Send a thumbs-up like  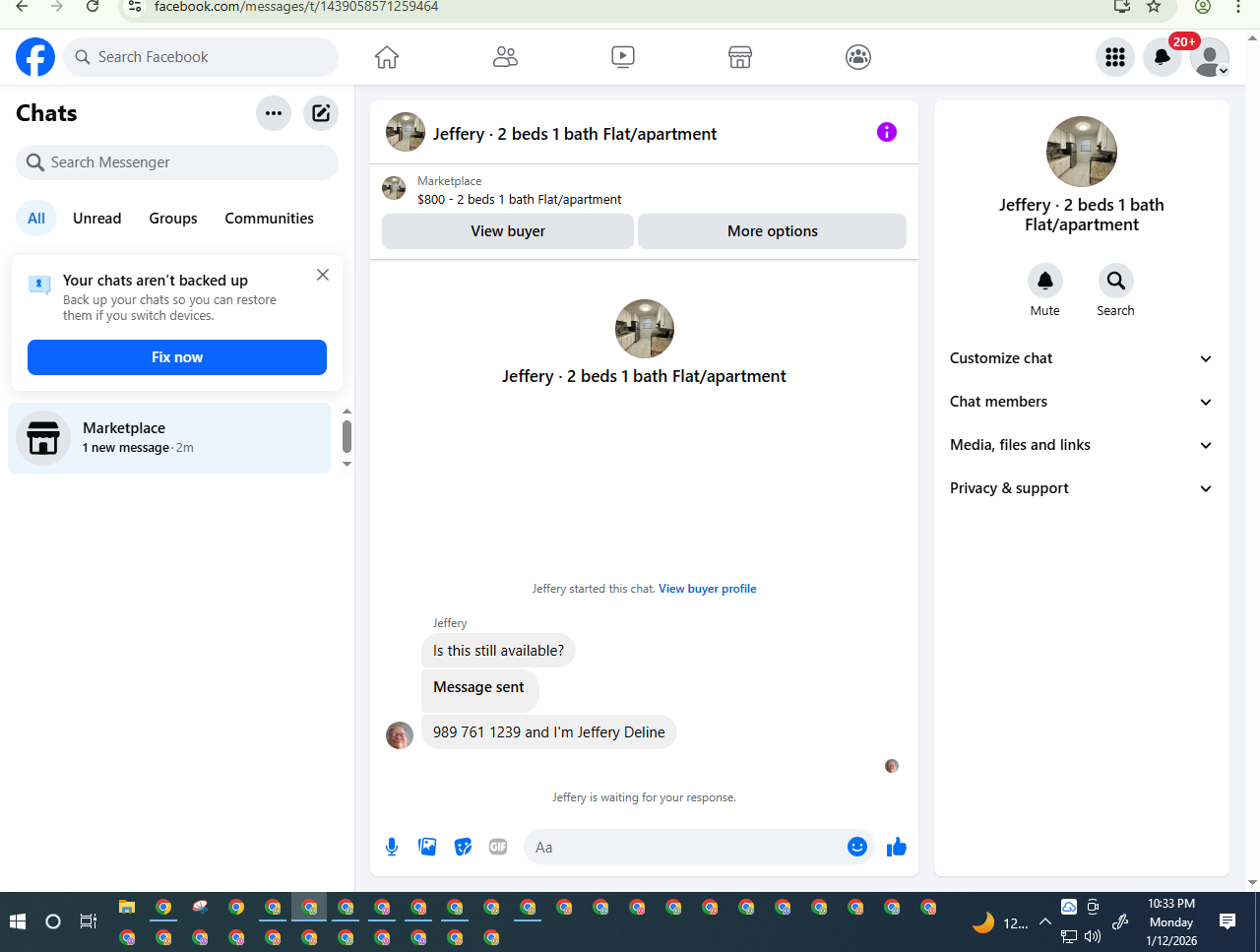tap(896, 847)
